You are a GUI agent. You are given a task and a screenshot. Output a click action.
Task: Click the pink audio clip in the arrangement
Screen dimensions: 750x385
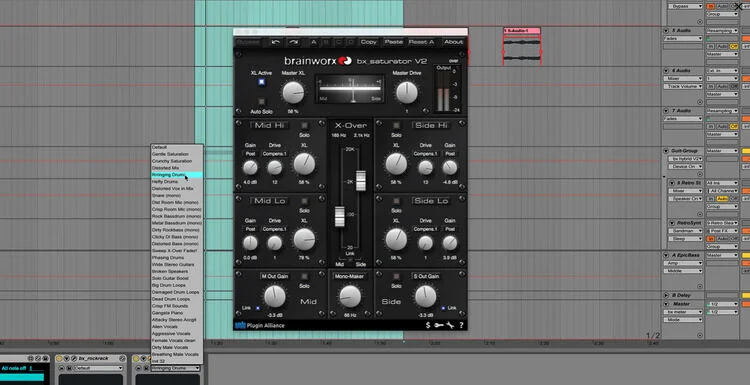click(x=522, y=46)
